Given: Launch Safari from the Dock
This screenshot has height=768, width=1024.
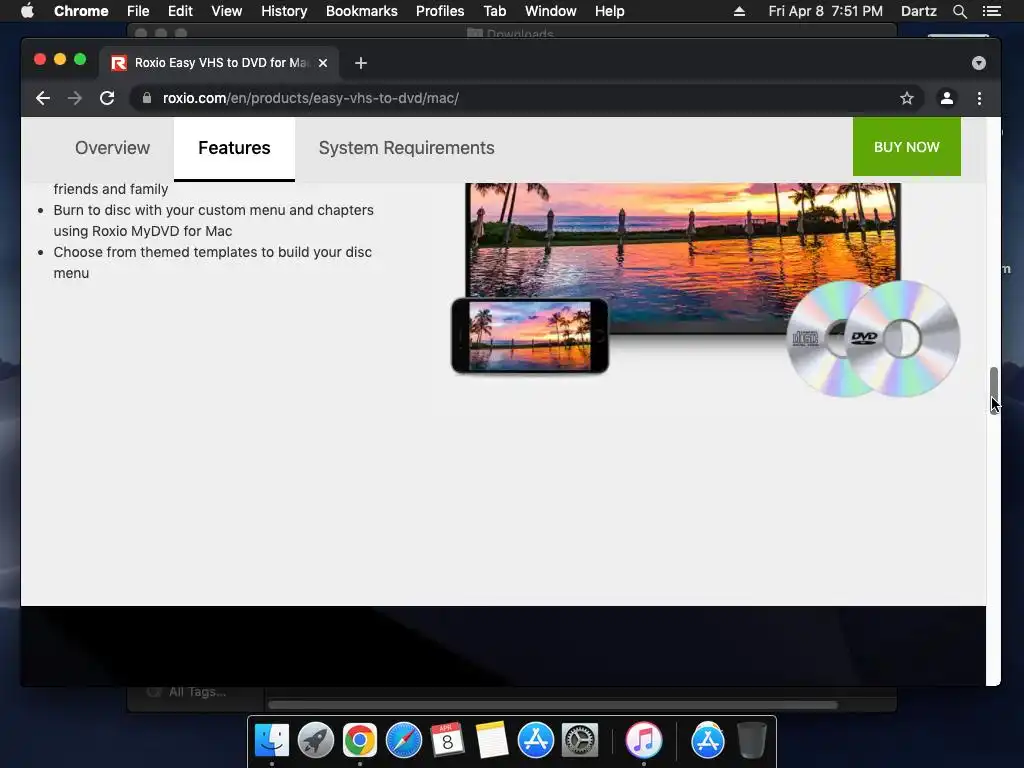Looking at the screenshot, I should (x=404, y=741).
